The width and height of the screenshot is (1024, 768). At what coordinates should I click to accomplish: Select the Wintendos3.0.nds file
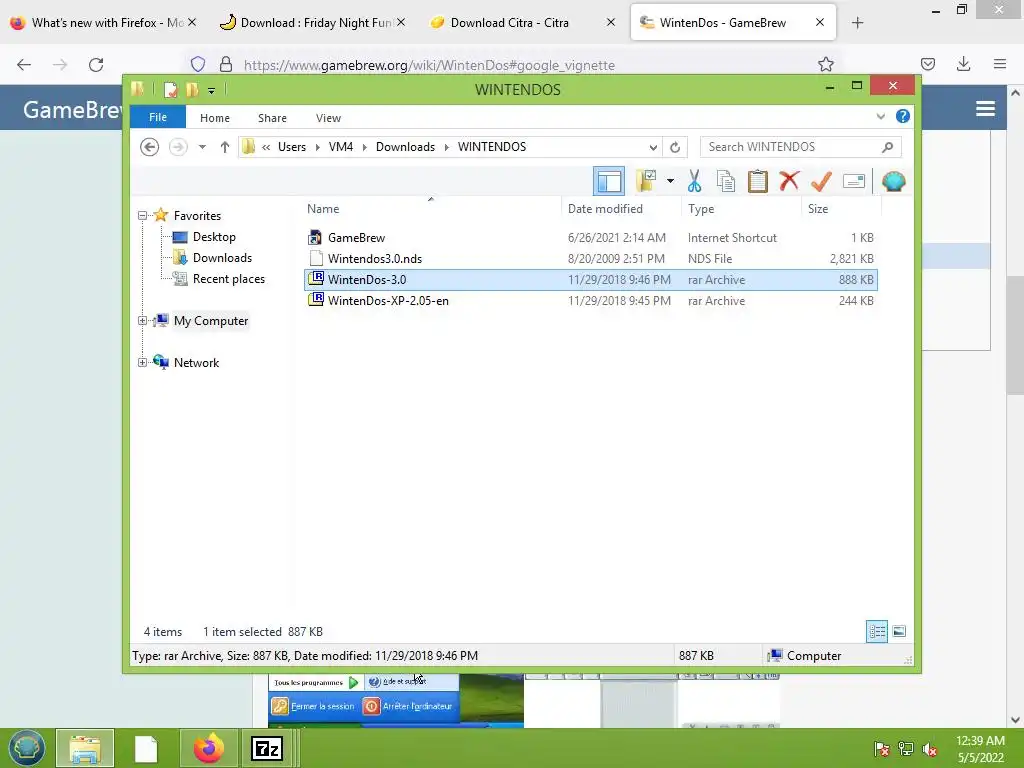[x=591, y=259]
